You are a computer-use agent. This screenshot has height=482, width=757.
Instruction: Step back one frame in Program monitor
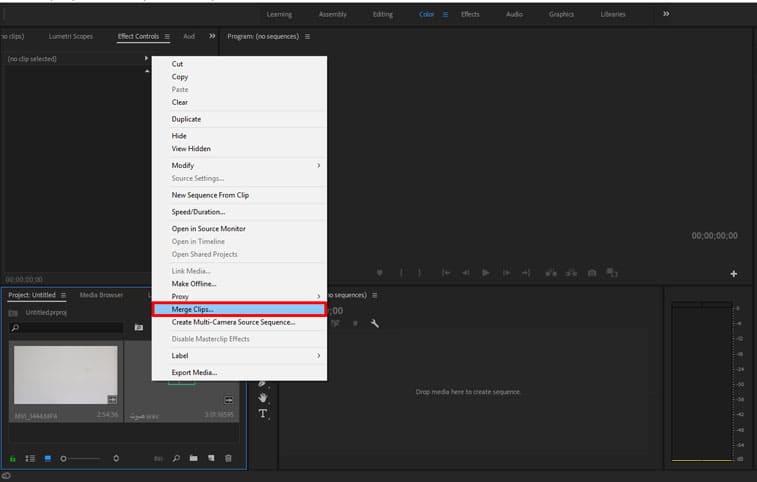point(465,273)
